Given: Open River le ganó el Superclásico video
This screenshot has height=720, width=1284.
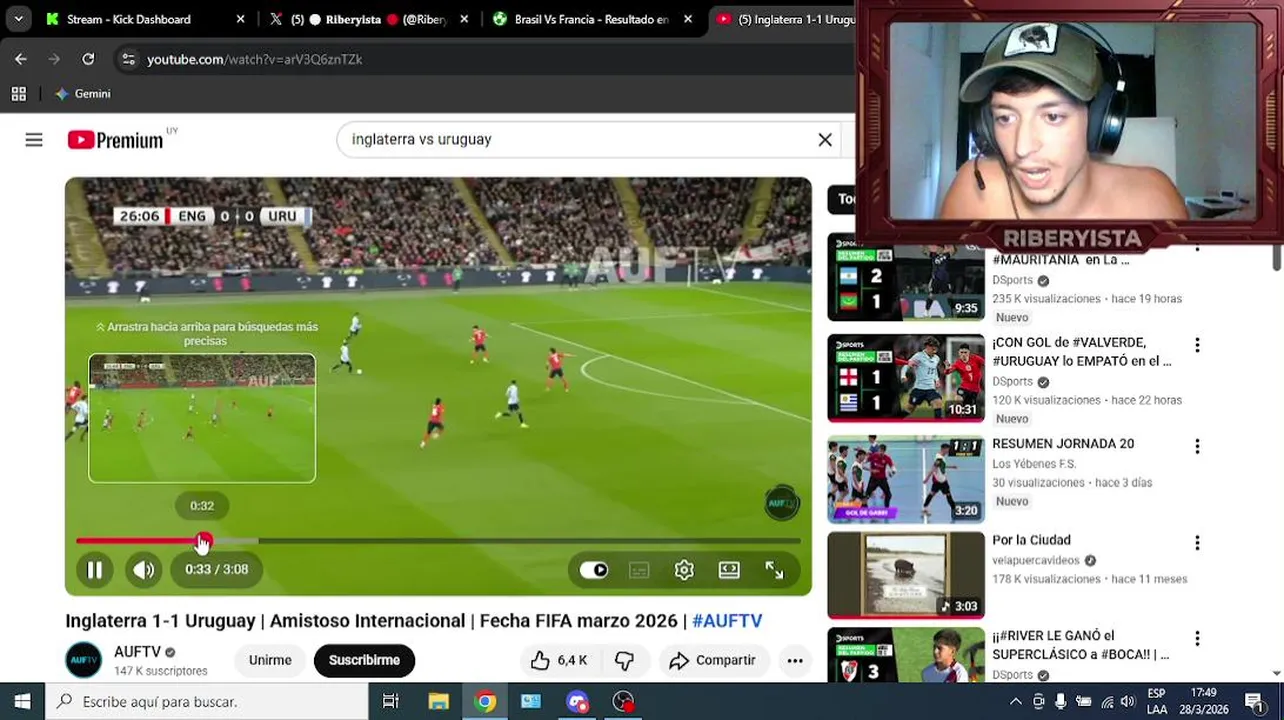Looking at the screenshot, I should [x=906, y=655].
